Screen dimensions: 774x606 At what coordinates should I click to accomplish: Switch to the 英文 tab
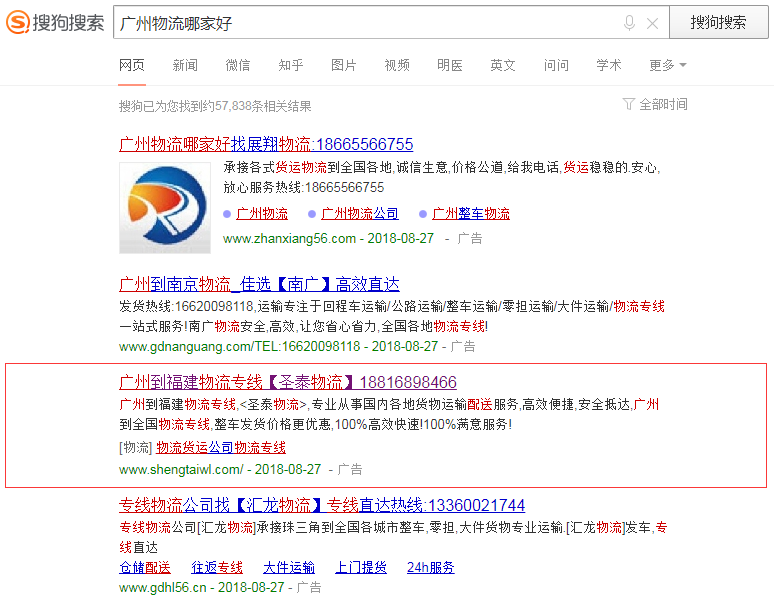[503, 65]
